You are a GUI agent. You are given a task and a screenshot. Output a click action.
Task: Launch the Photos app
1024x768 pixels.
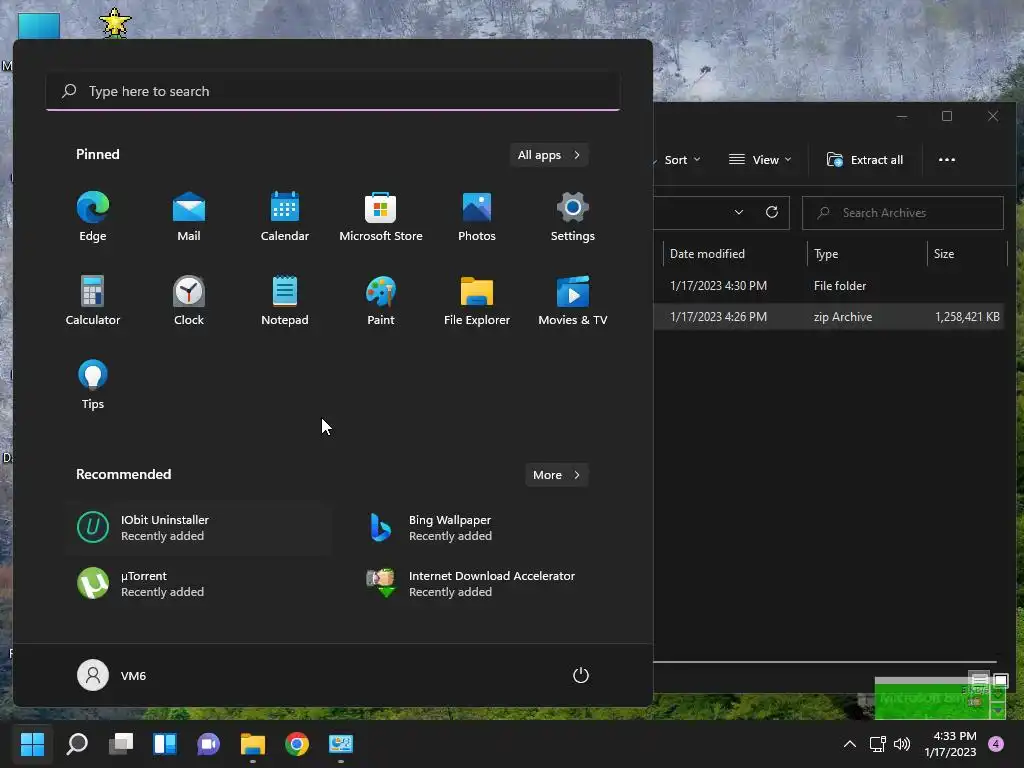tap(477, 217)
